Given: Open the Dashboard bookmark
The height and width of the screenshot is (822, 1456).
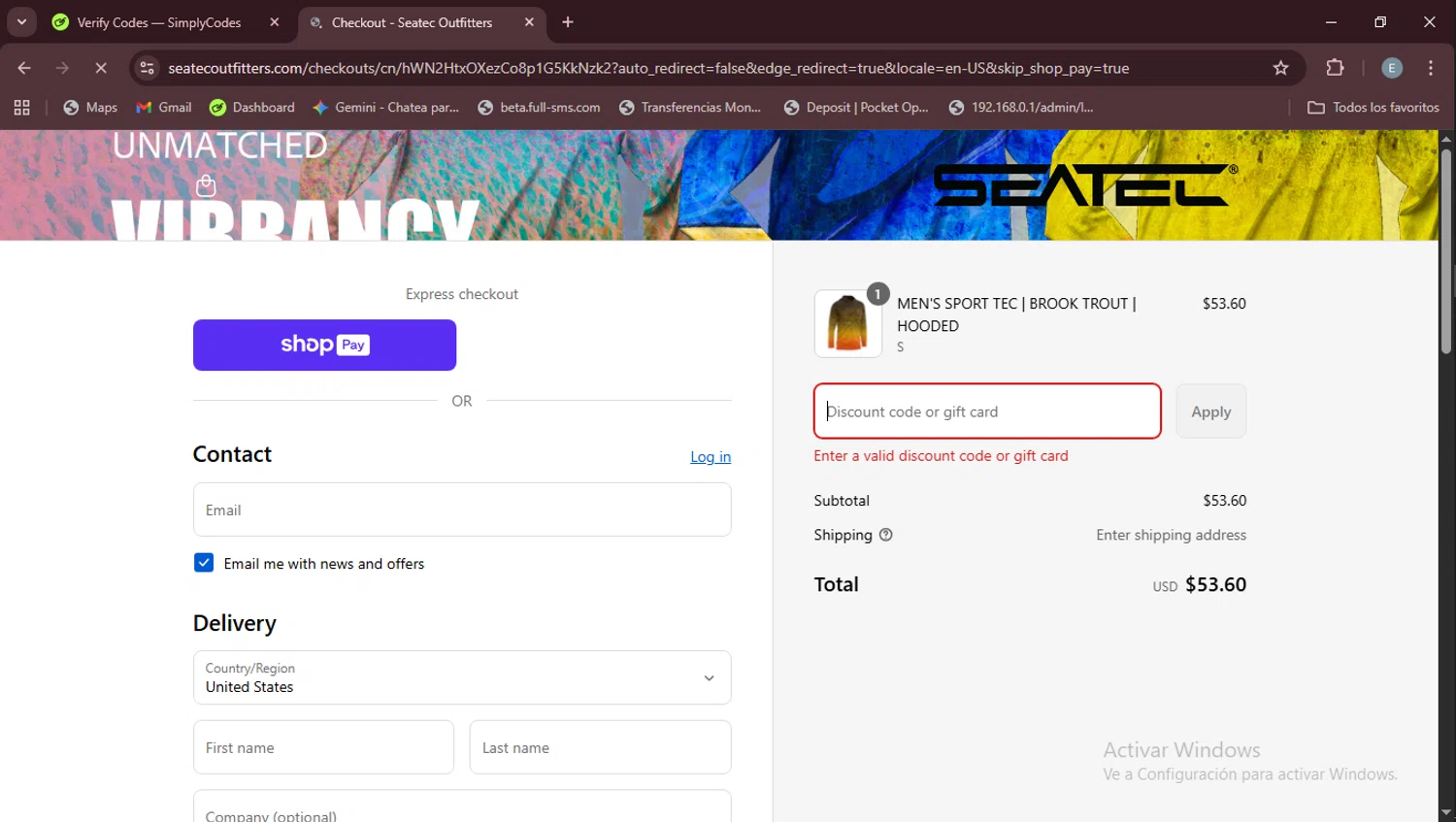Looking at the screenshot, I should pyautogui.click(x=252, y=108).
